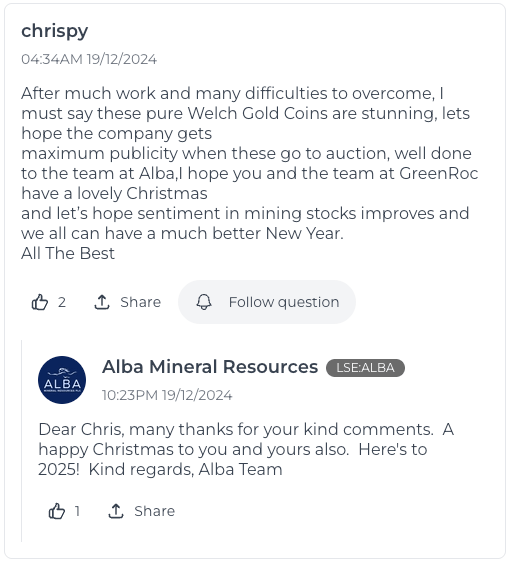Open the chrispy user profile name

click(55, 31)
